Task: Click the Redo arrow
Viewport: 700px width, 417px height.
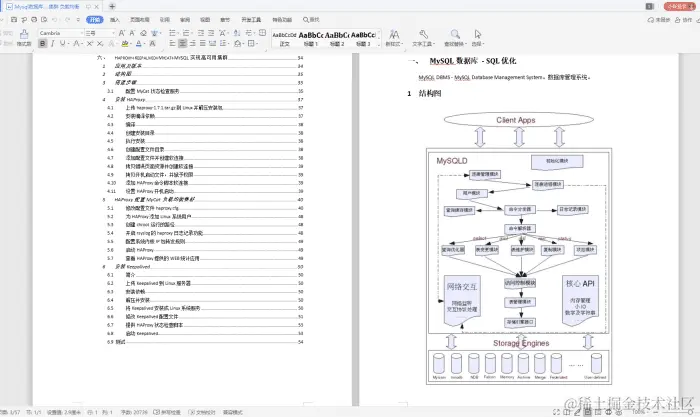Action: (67, 20)
